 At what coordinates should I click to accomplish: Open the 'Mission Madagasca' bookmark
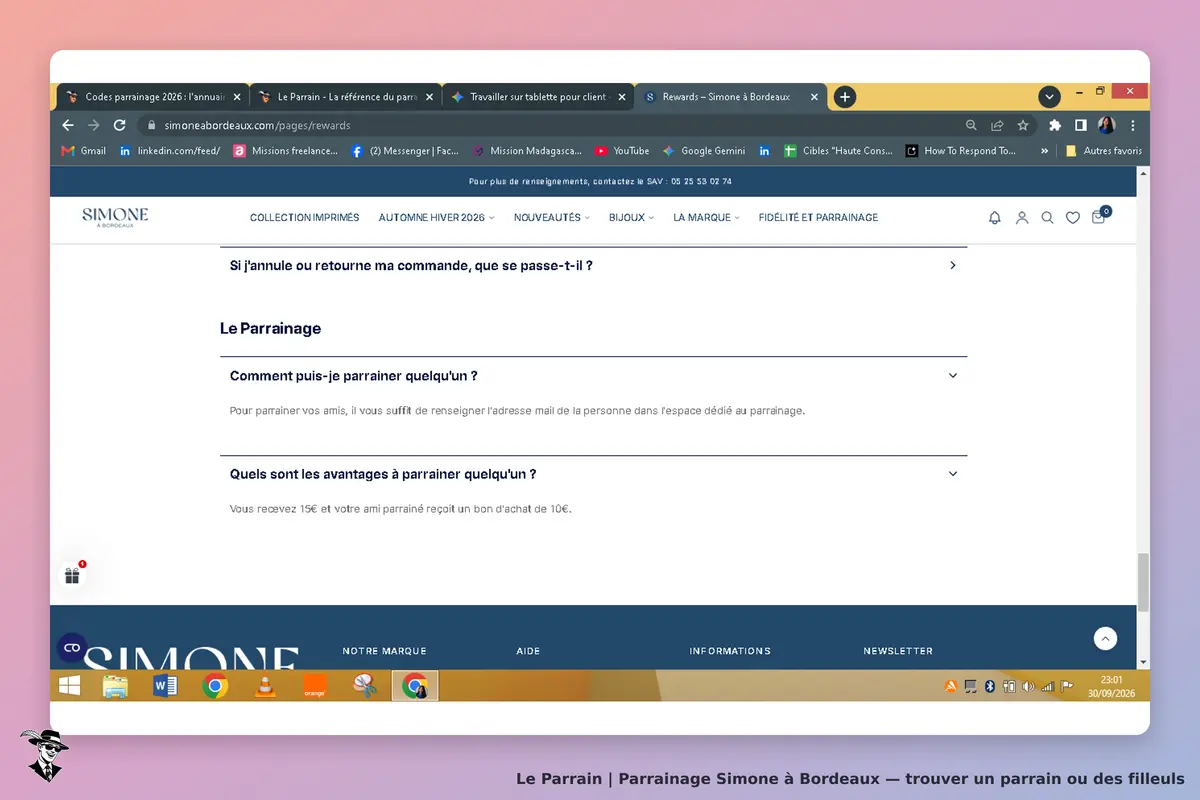526,151
